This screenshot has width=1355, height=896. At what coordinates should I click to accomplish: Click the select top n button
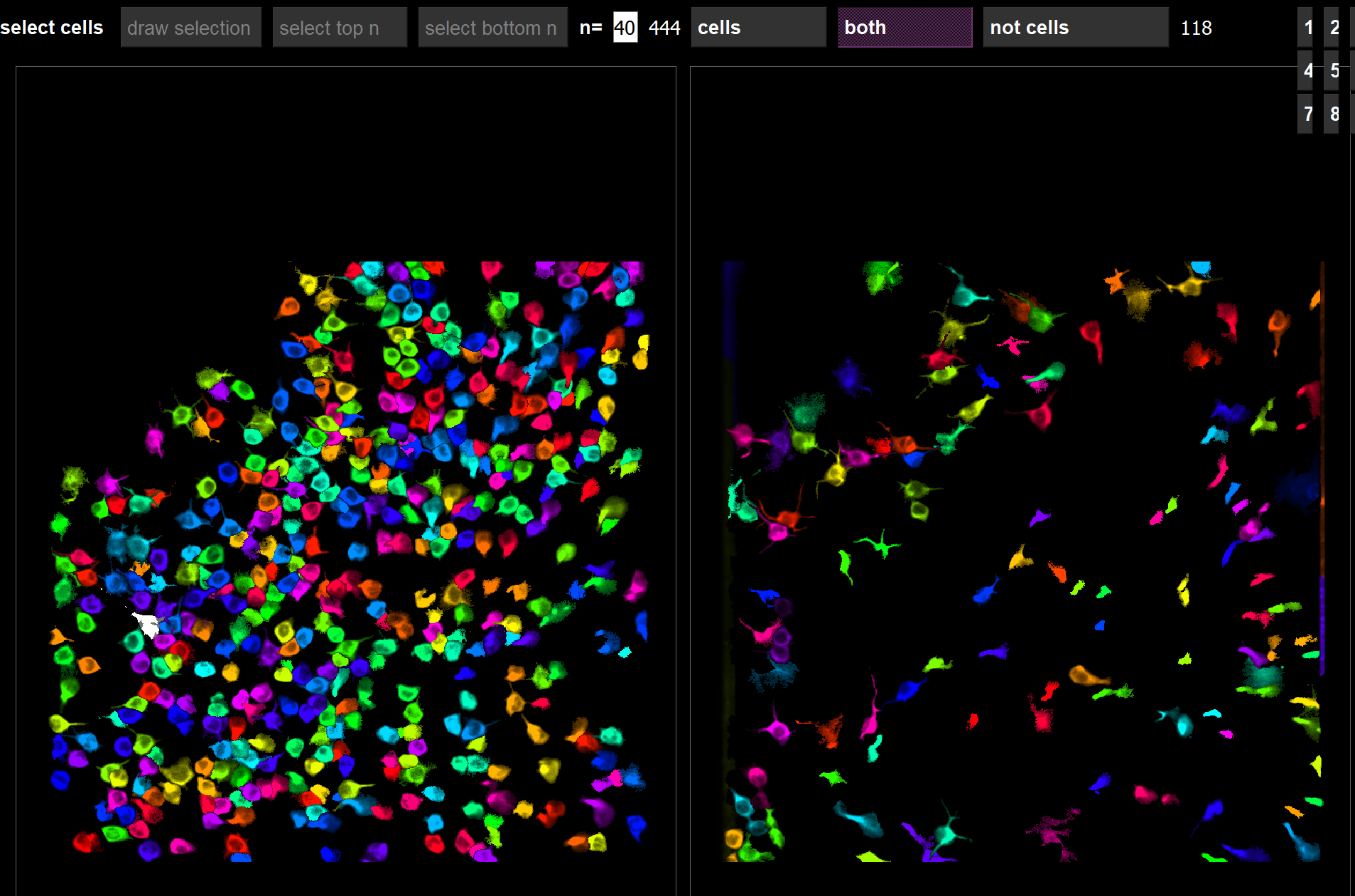click(339, 27)
